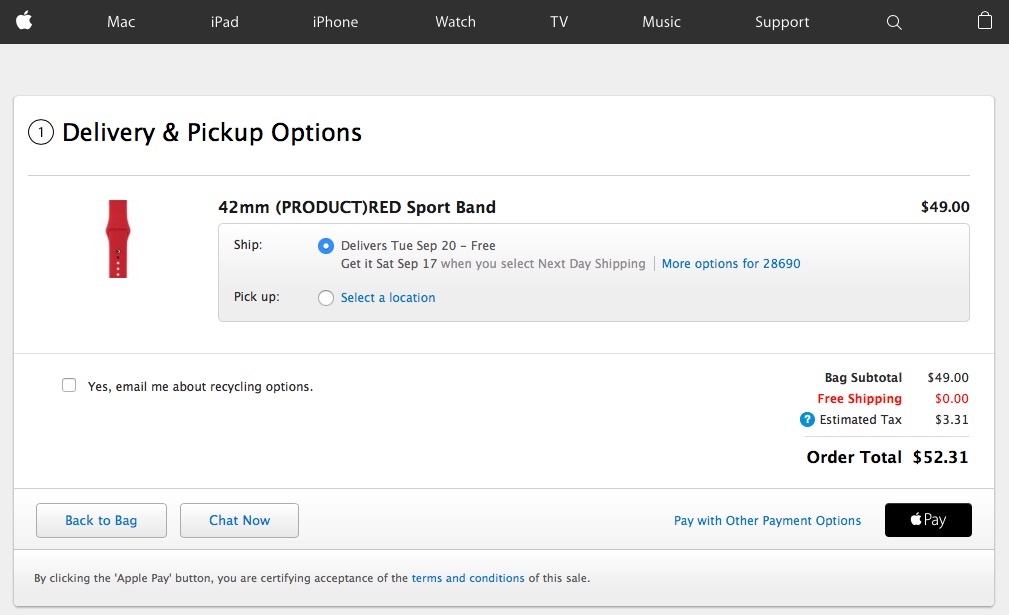Open the Support page
This screenshot has height=615, width=1009.
[x=782, y=22]
